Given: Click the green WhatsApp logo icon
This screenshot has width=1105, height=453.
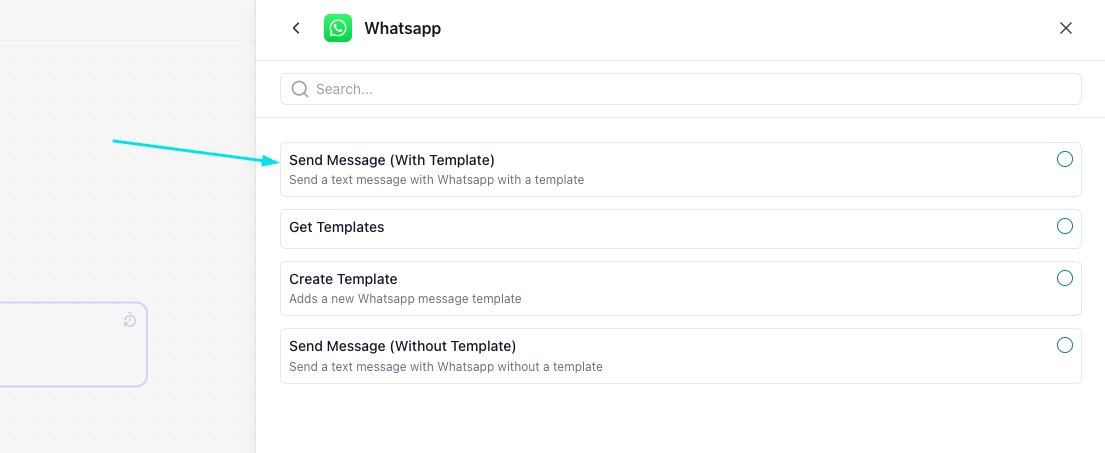Looking at the screenshot, I should click(338, 28).
